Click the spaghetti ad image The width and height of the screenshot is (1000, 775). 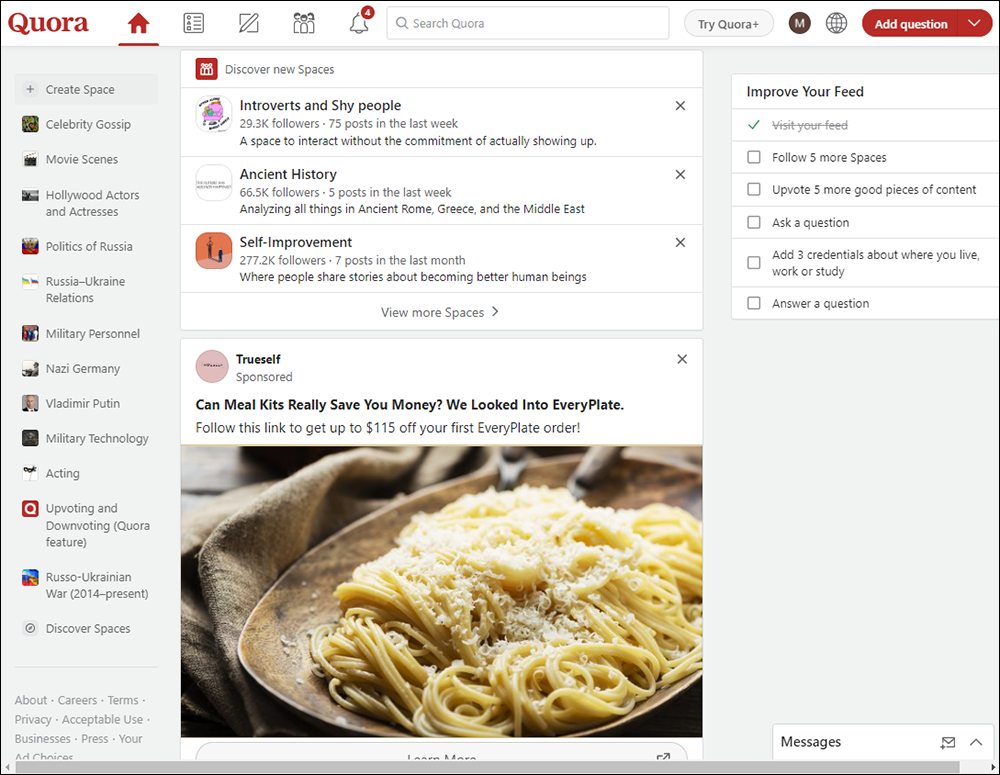(441, 591)
